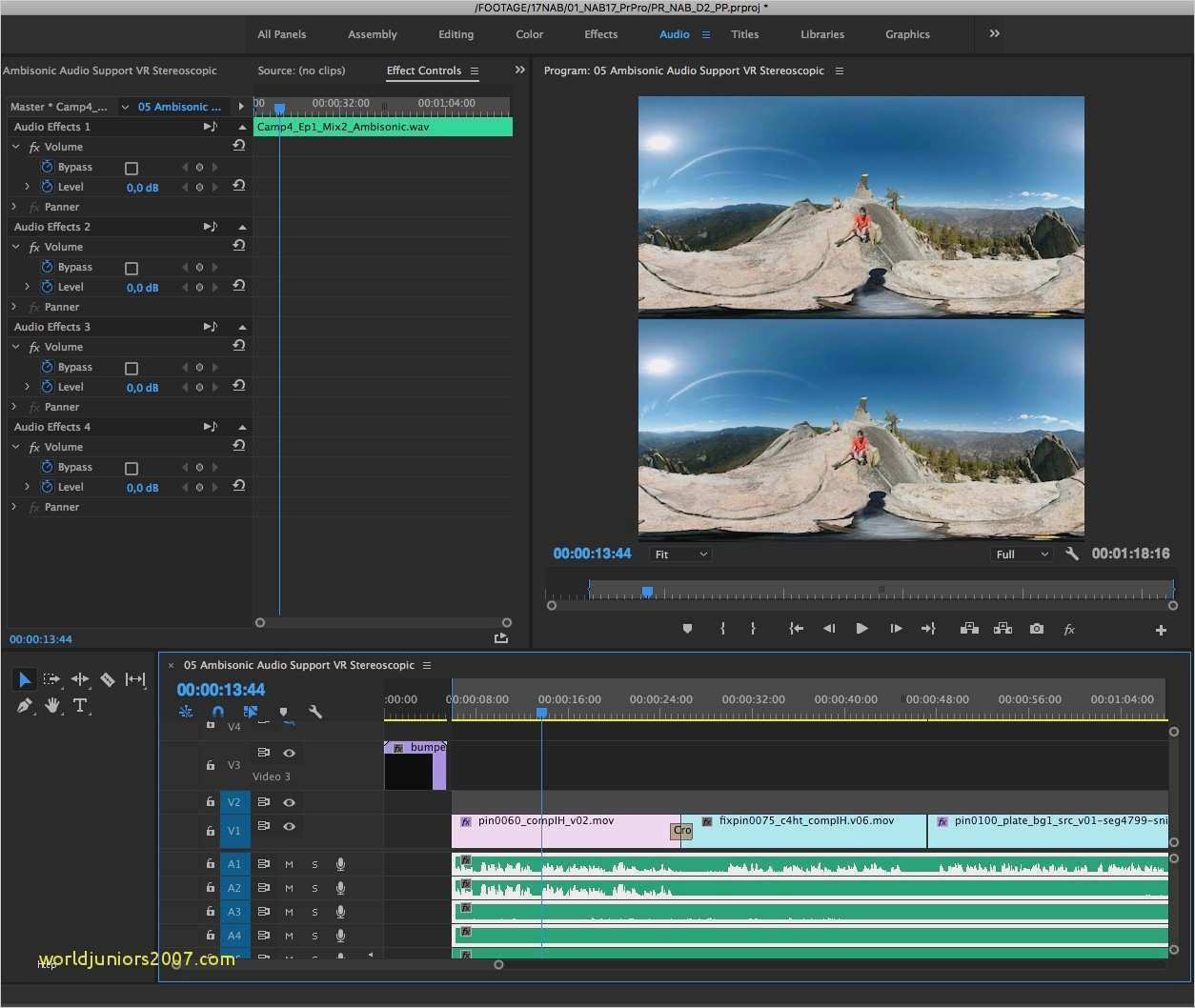Image resolution: width=1195 pixels, height=1008 pixels.
Task: Click the 0,0 dB Level value in Audio Effects 2
Action: 142,288
